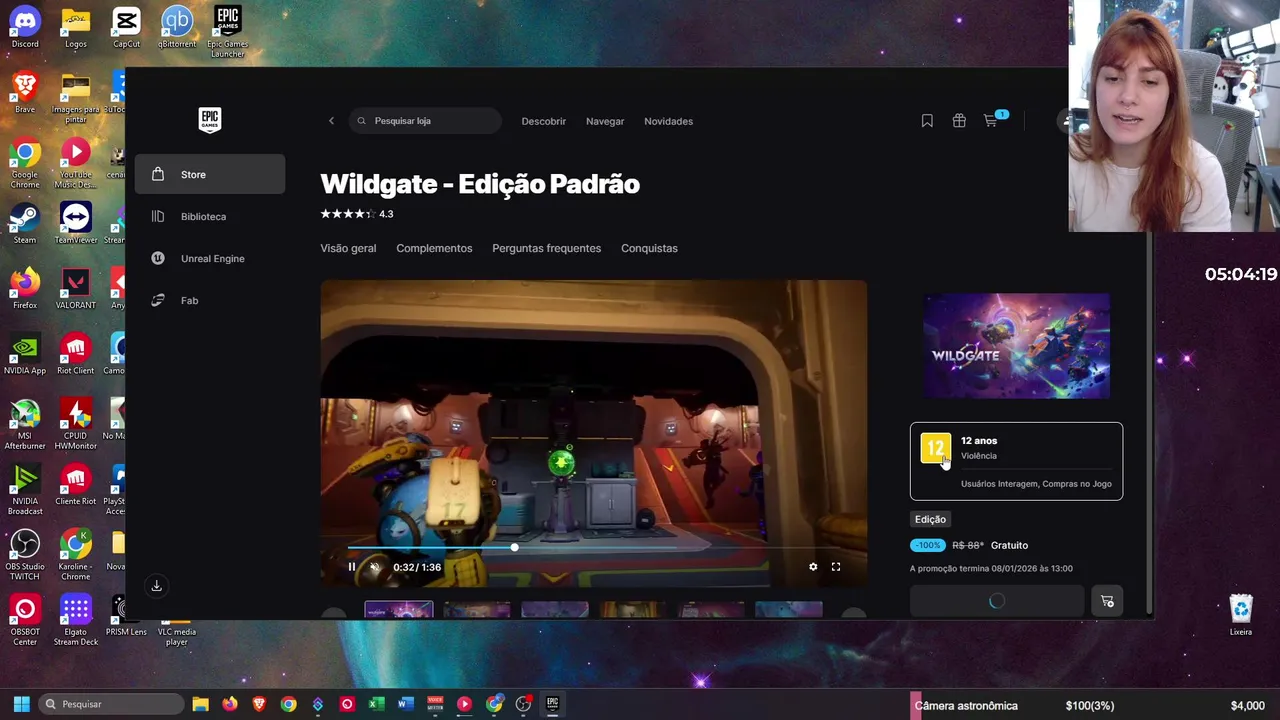Click the Gratuito price text
Screen dimensions: 1280x720
(x=1009, y=545)
